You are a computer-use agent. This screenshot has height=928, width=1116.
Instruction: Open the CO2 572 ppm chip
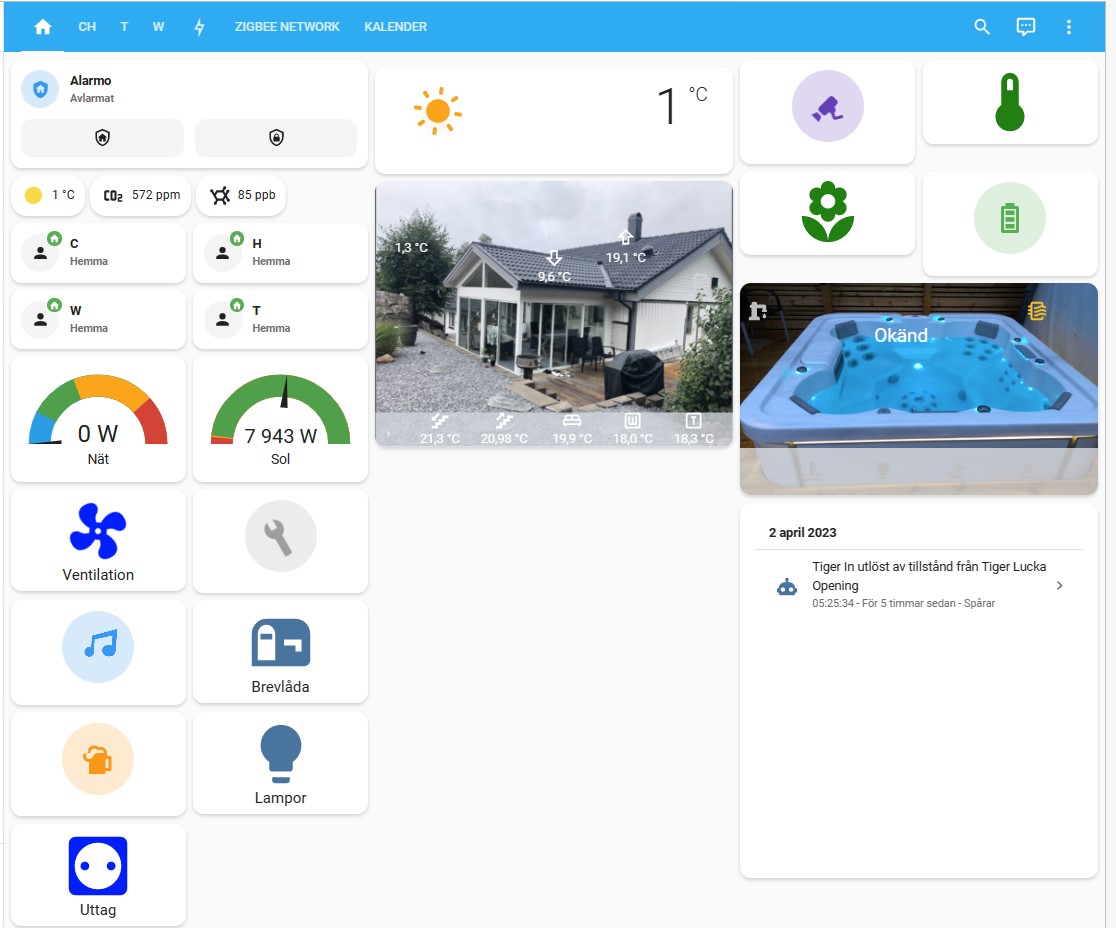tap(141, 195)
